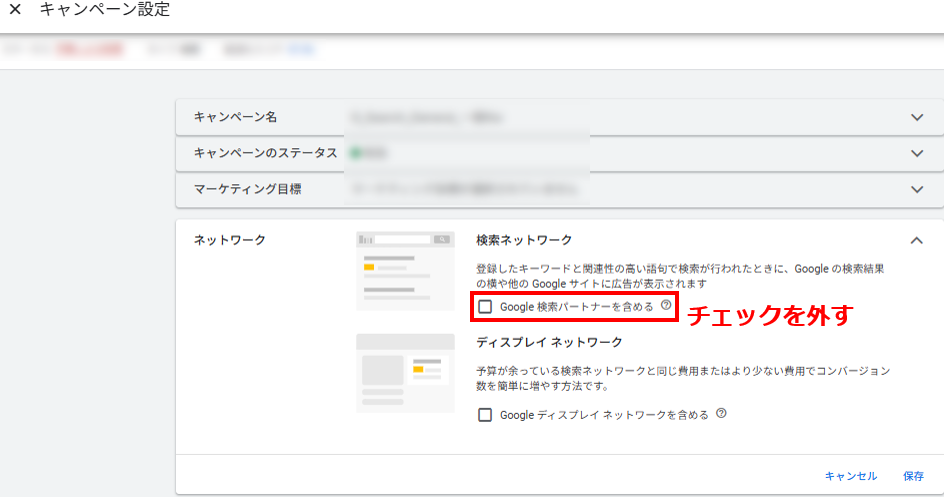The width and height of the screenshot is (944, 497).
Task: Click the description starting 予算が余っている検索ネットワーク
Action: pos(683,378)
